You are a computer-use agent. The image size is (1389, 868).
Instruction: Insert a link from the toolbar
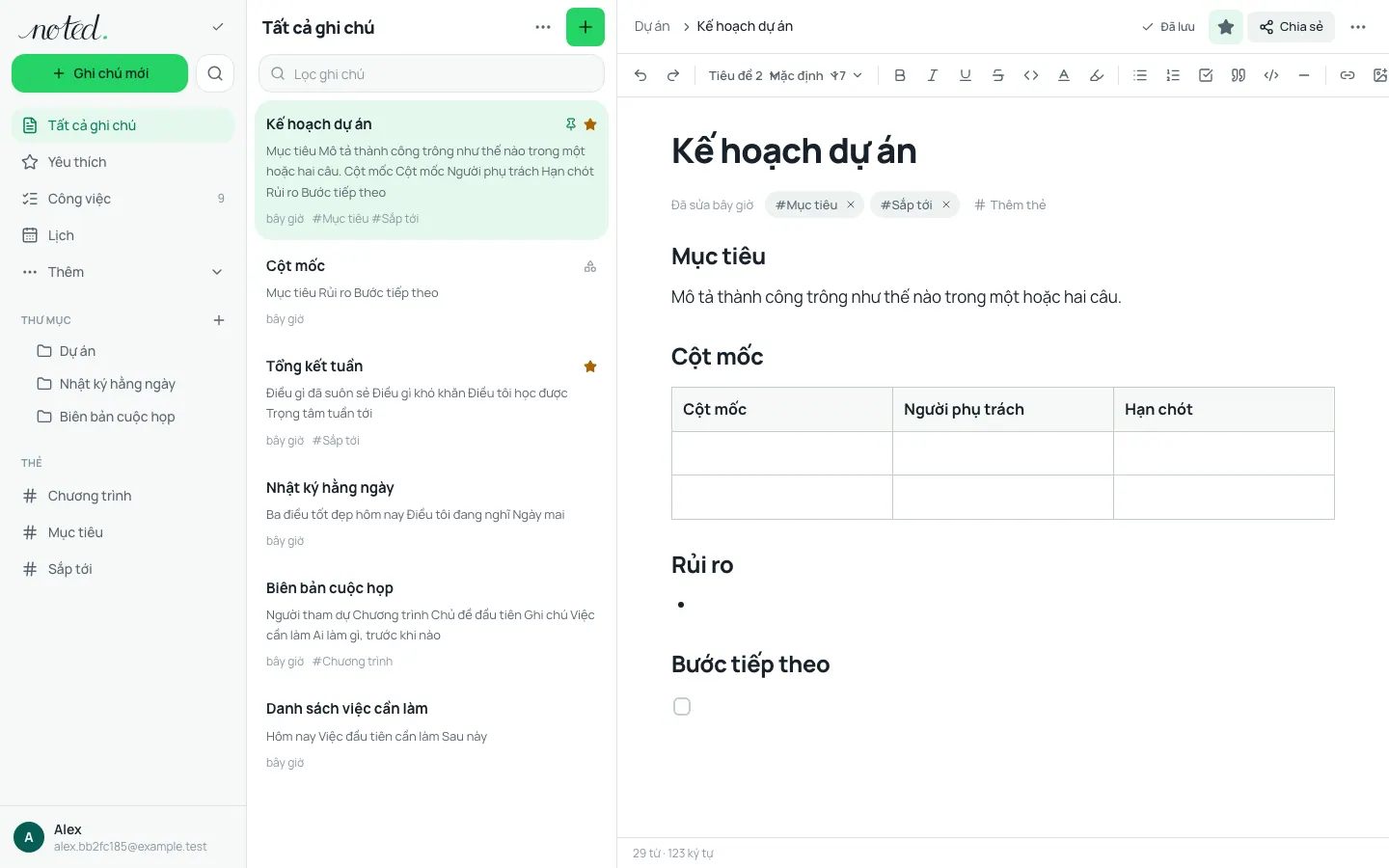point(1348,75)
